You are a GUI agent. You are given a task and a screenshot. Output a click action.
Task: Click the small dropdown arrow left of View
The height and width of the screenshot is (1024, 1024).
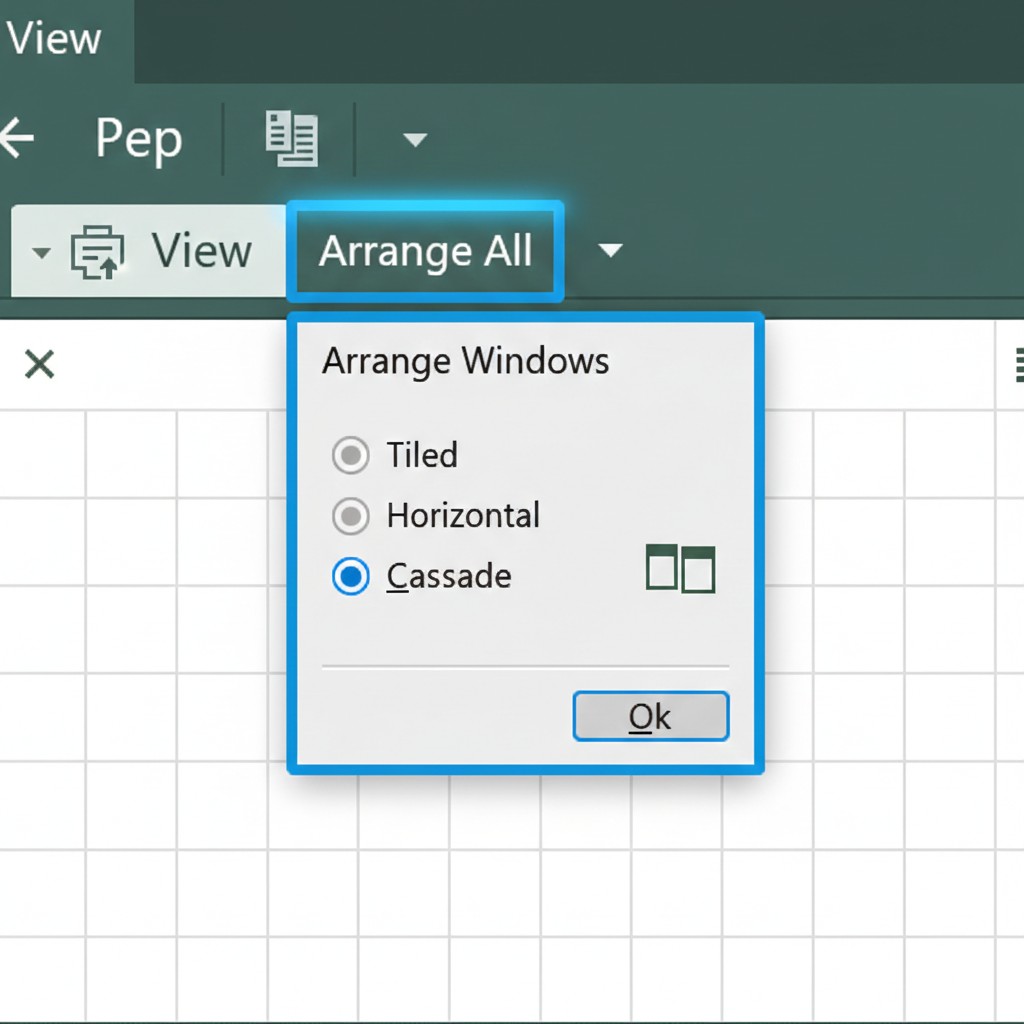click(40, 251)
